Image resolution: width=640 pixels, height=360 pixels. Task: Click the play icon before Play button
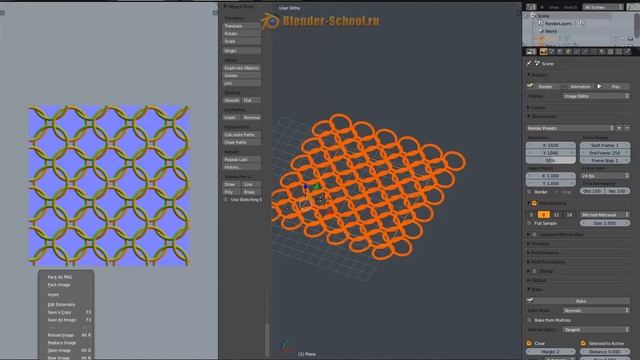[599, 86]
